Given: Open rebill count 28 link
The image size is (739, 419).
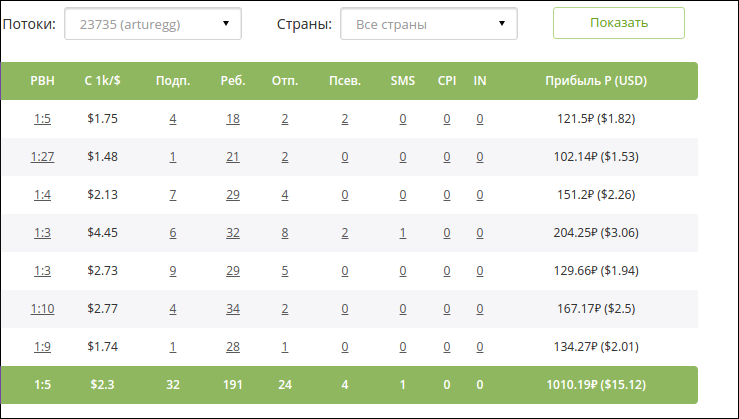Looking at the screenshot, I should tap(233, 347).
